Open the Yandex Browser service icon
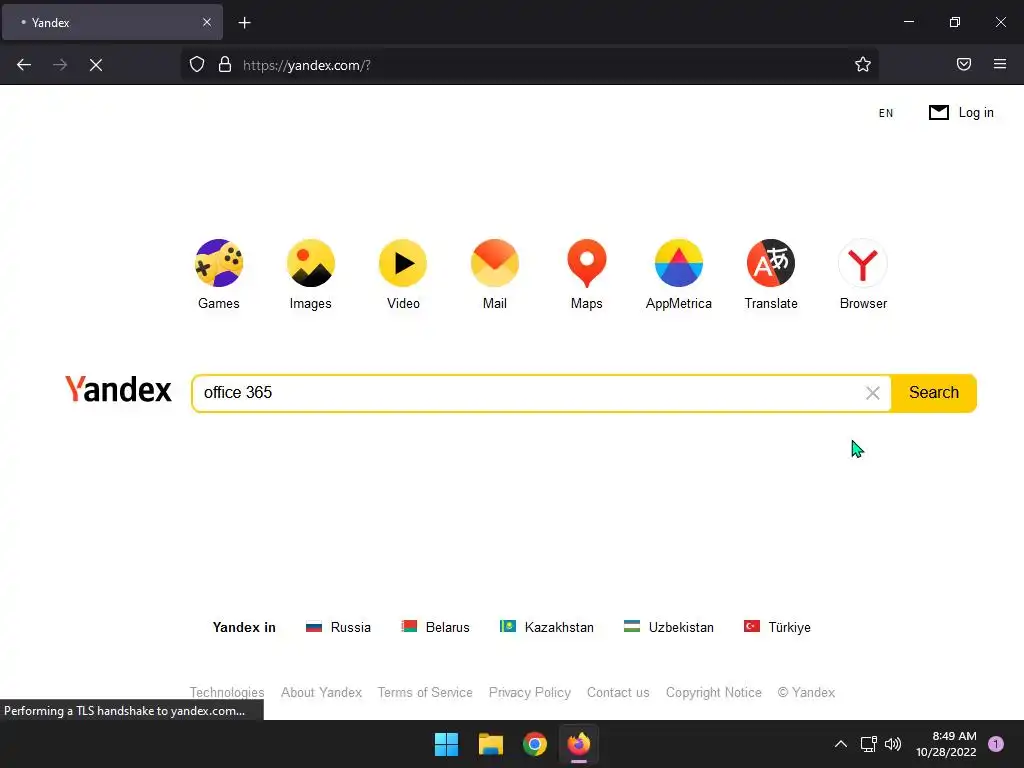This screenshot has width=1024, height=768. pos(863,263)
